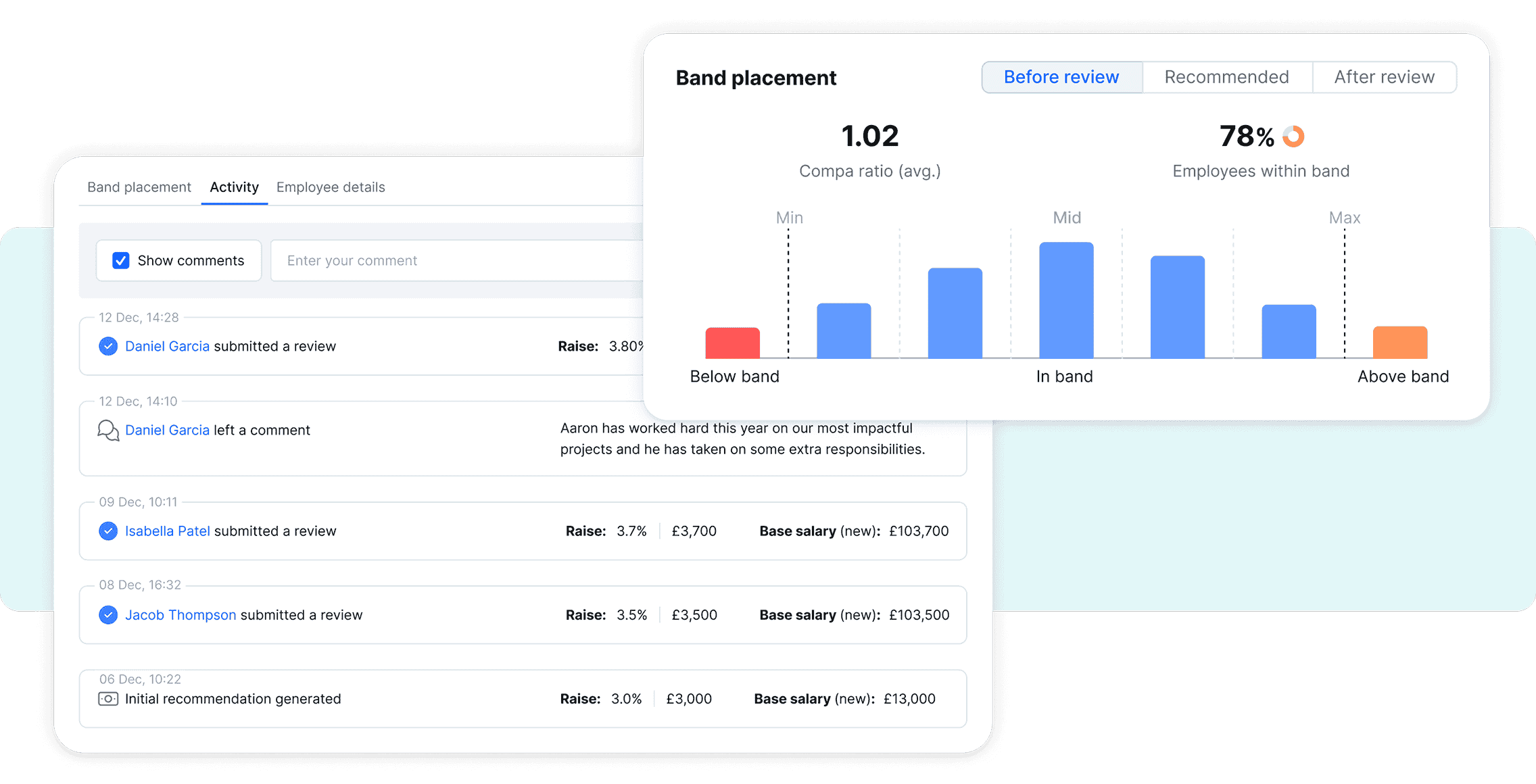Open the Employee details tab

tap(331, 187)
